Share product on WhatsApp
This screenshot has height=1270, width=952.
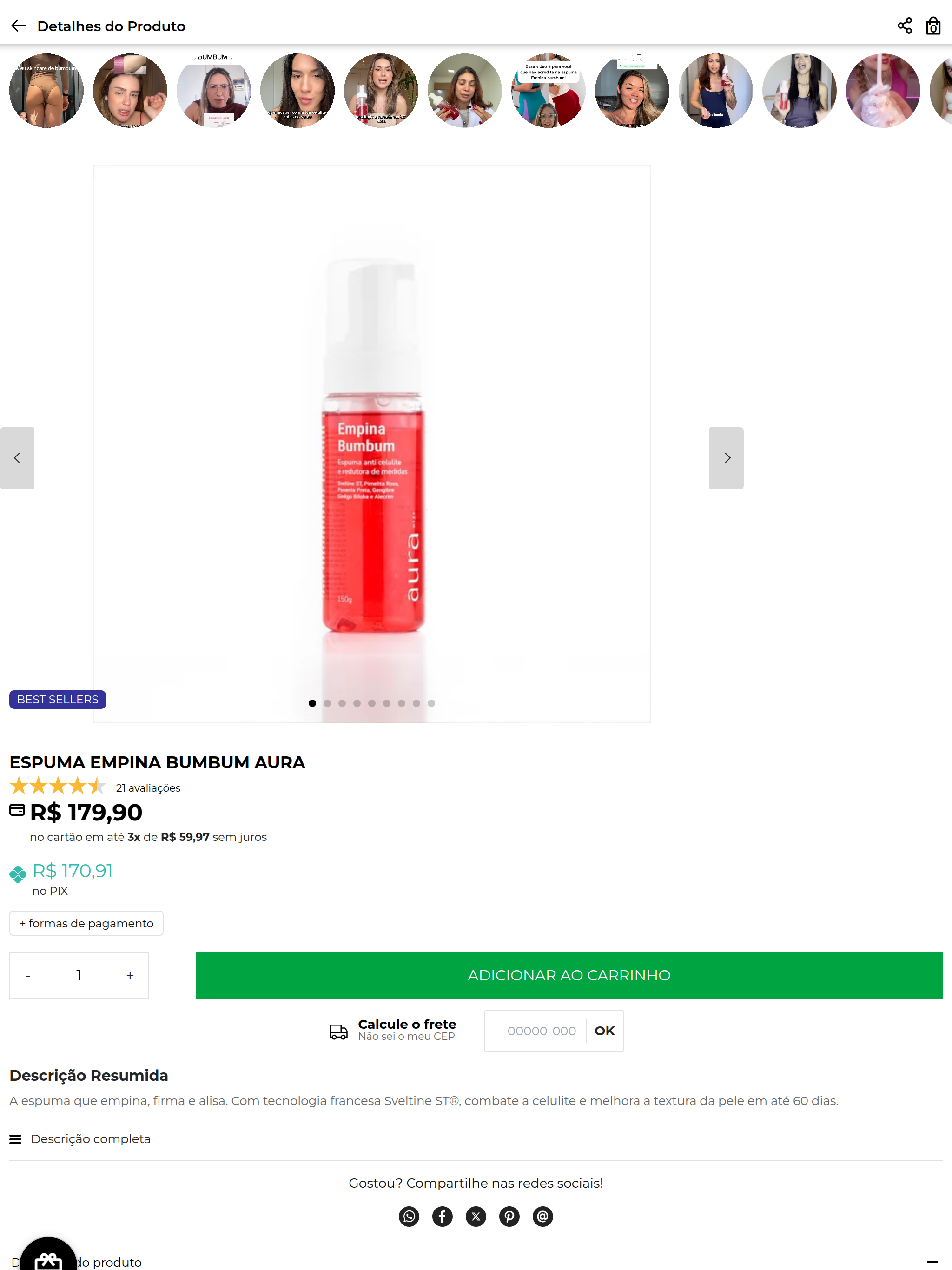tap(409, 1216)
